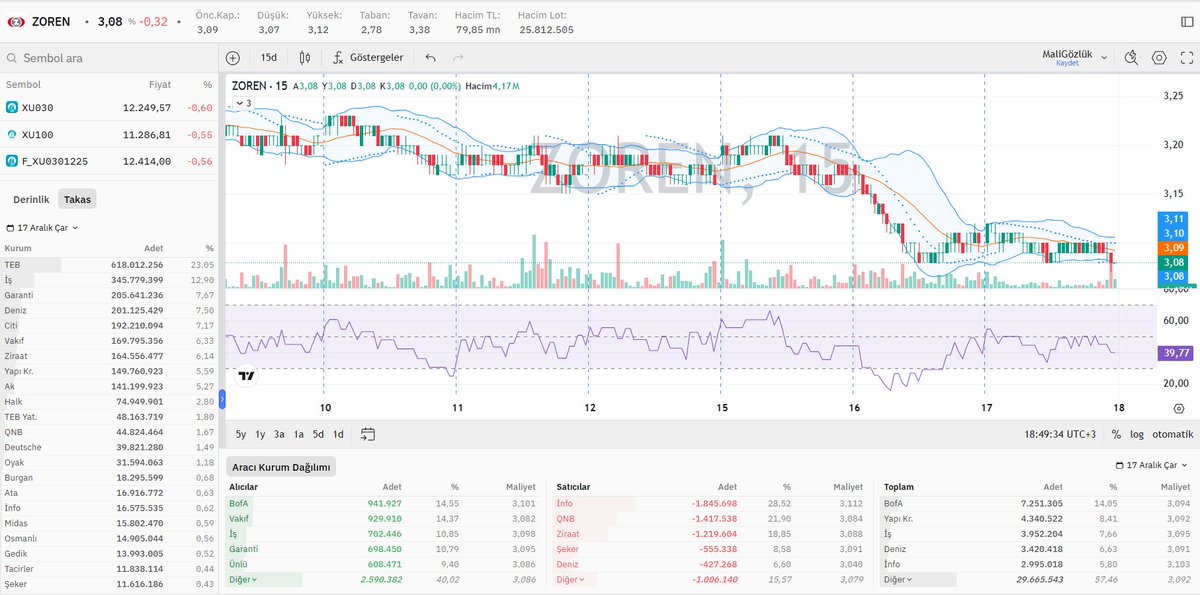Click the ZOREN stock logo icon
The height and width of the screenshot is (595, 1200).
[16, 21]
